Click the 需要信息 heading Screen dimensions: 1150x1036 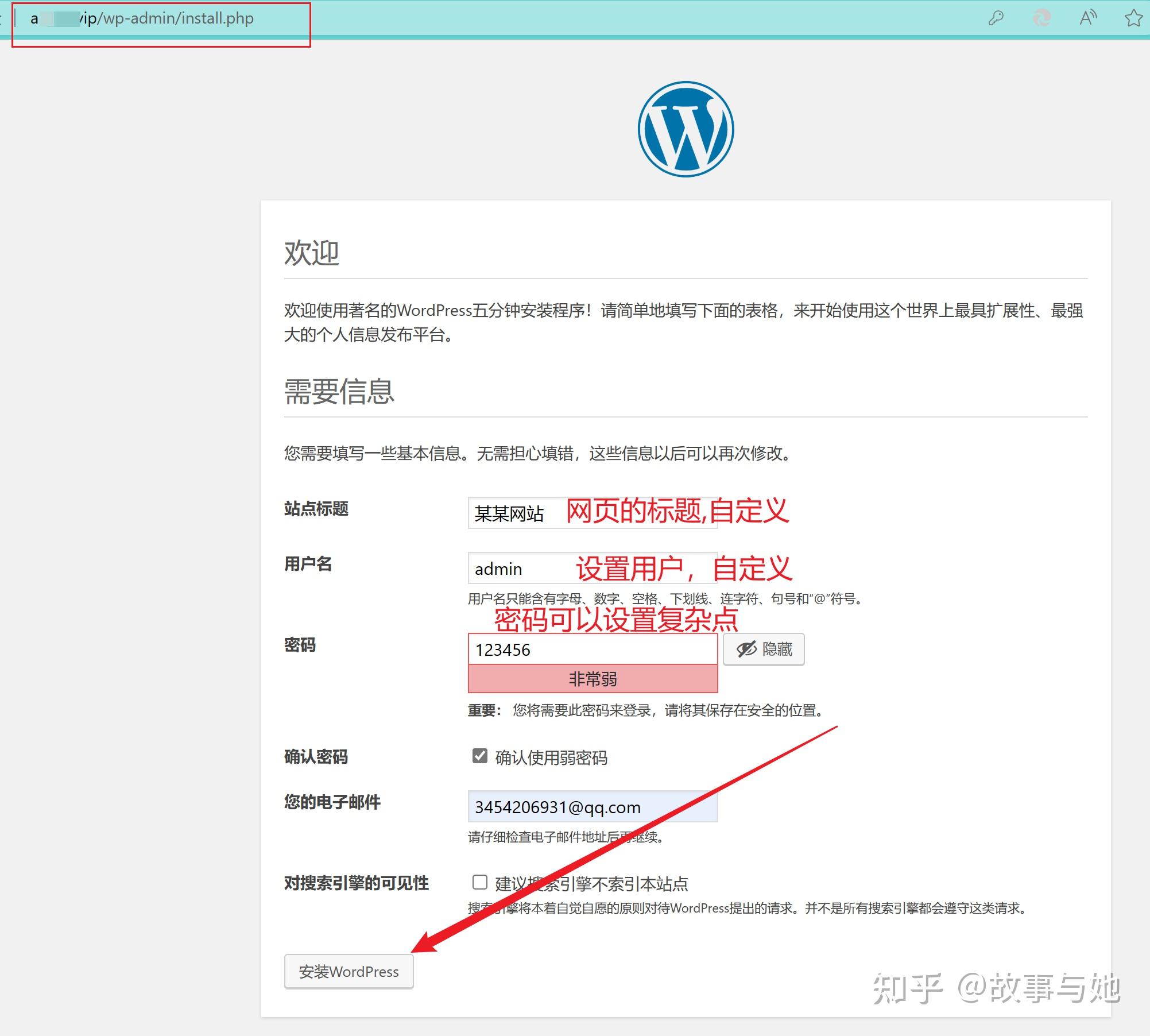pos(339,391)
